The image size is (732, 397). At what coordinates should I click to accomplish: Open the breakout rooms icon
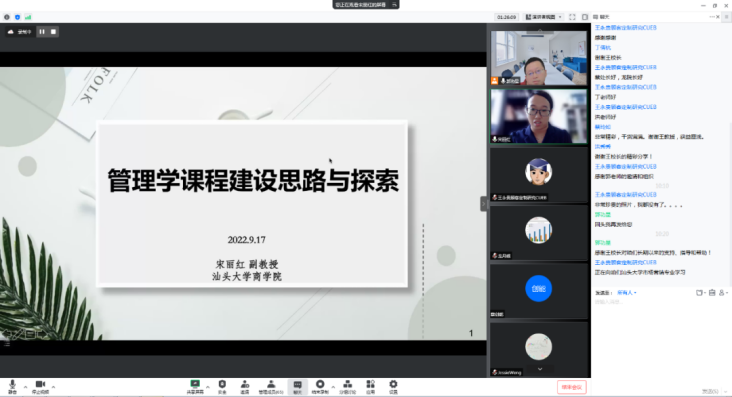point(347,386)
